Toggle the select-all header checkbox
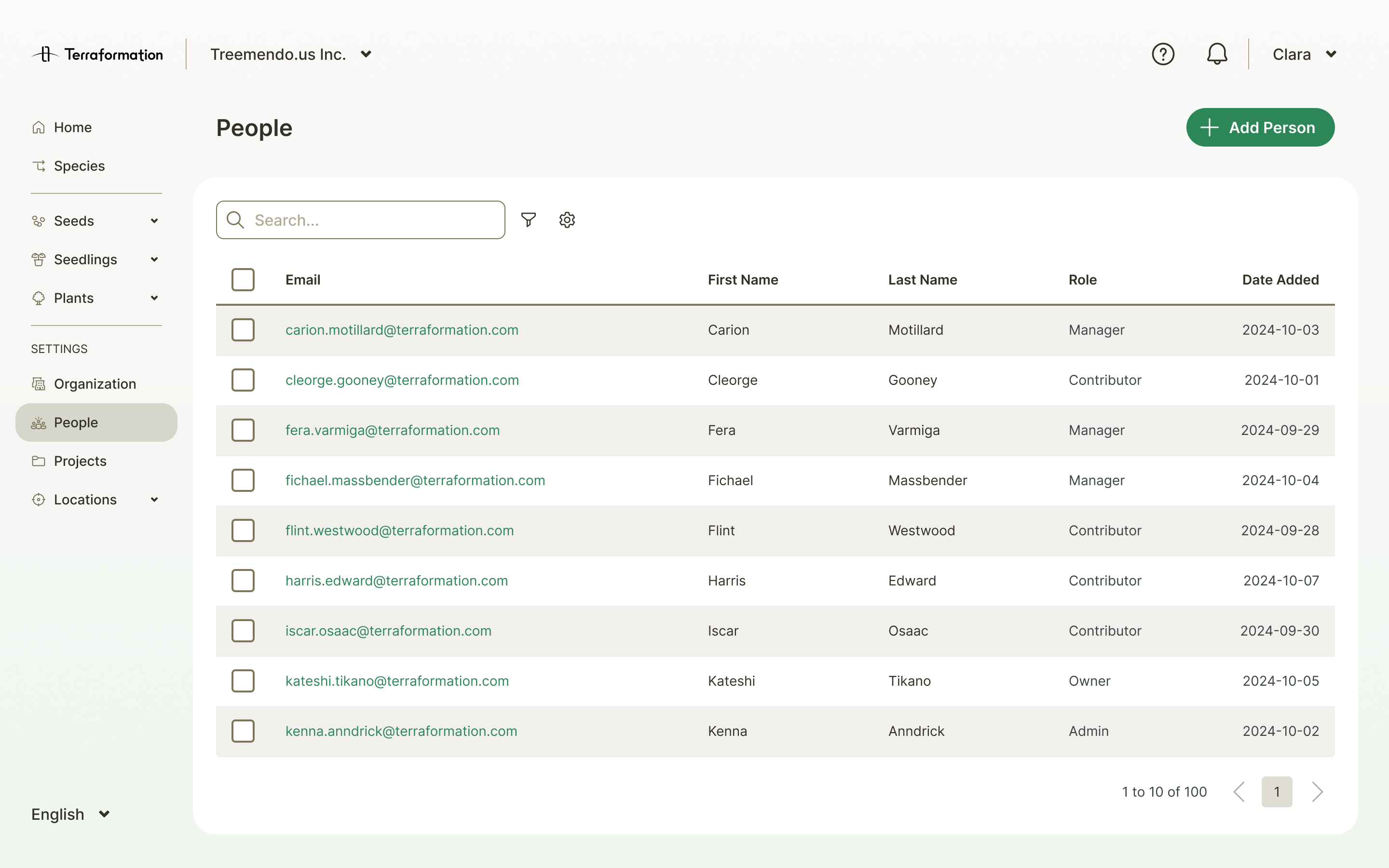This screenshot has width=1389, height=868. click(x=243, y=280)
